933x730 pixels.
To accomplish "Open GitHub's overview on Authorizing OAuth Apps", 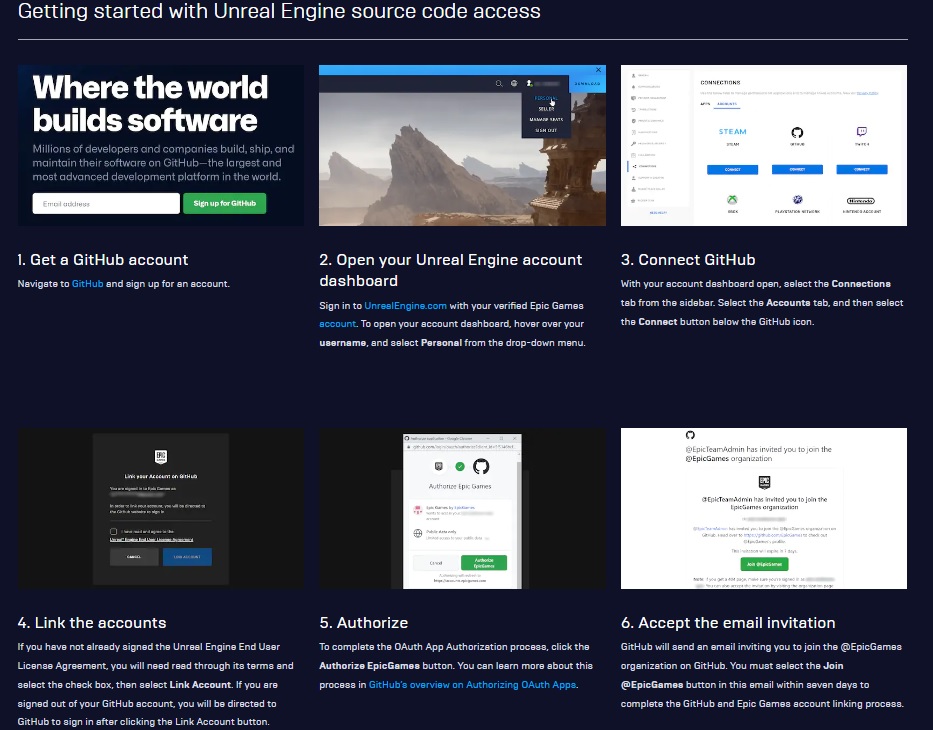I will (x=472, y=685).
